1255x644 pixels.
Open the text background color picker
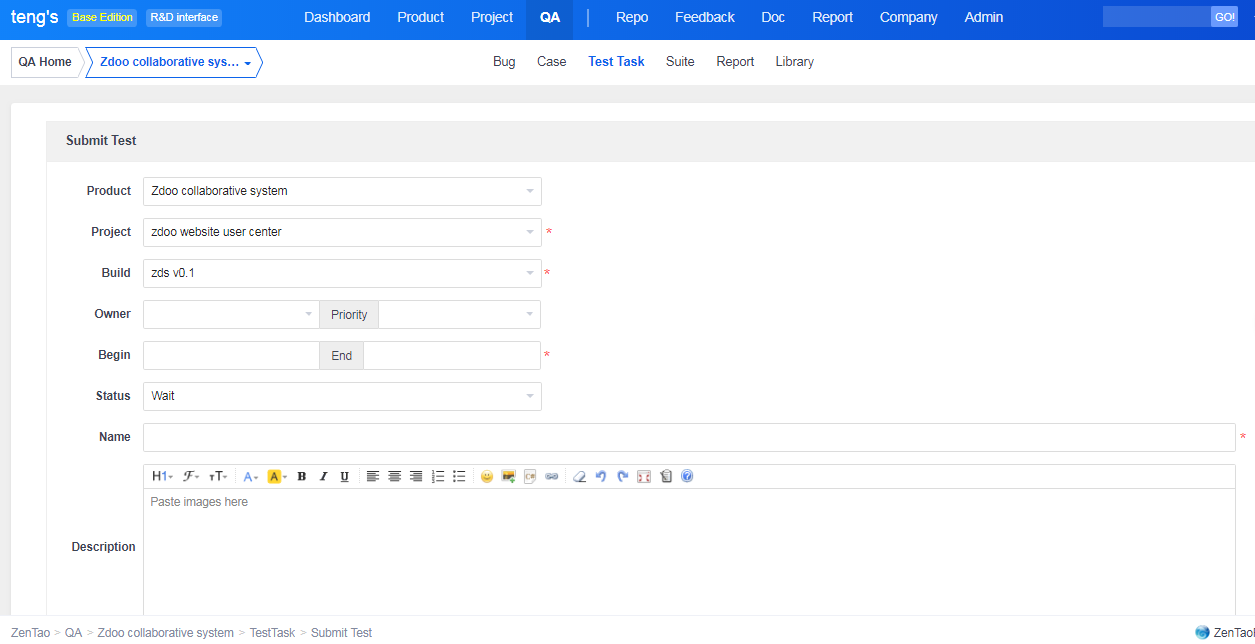277,477
